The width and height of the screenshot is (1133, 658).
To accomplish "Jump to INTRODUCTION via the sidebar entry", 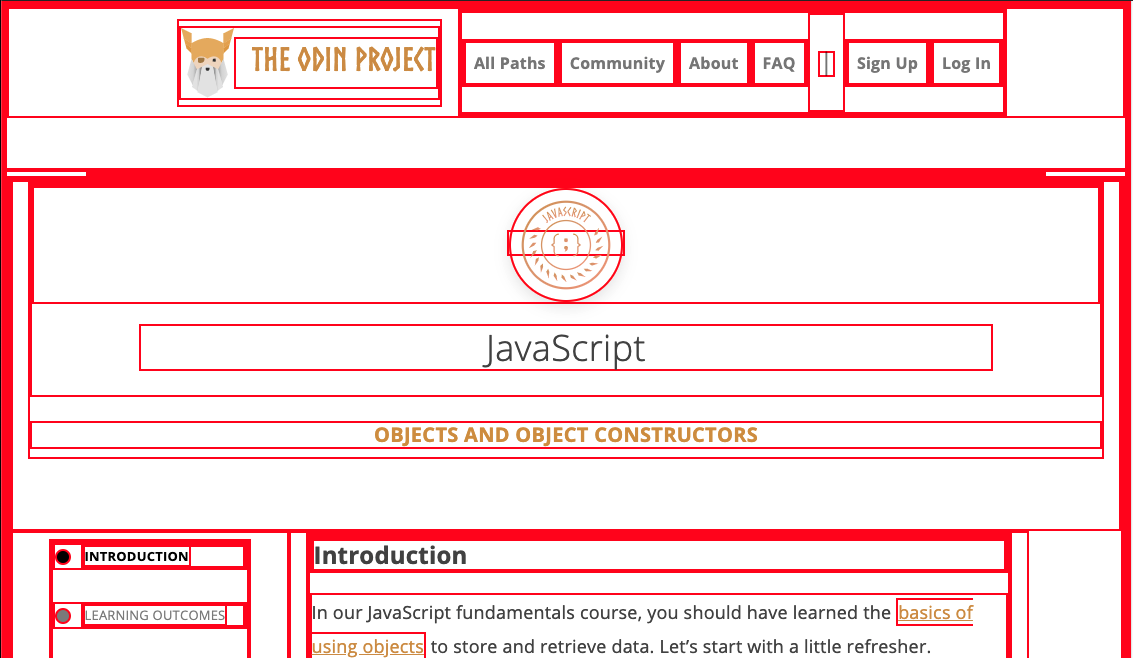I will 137,556.
